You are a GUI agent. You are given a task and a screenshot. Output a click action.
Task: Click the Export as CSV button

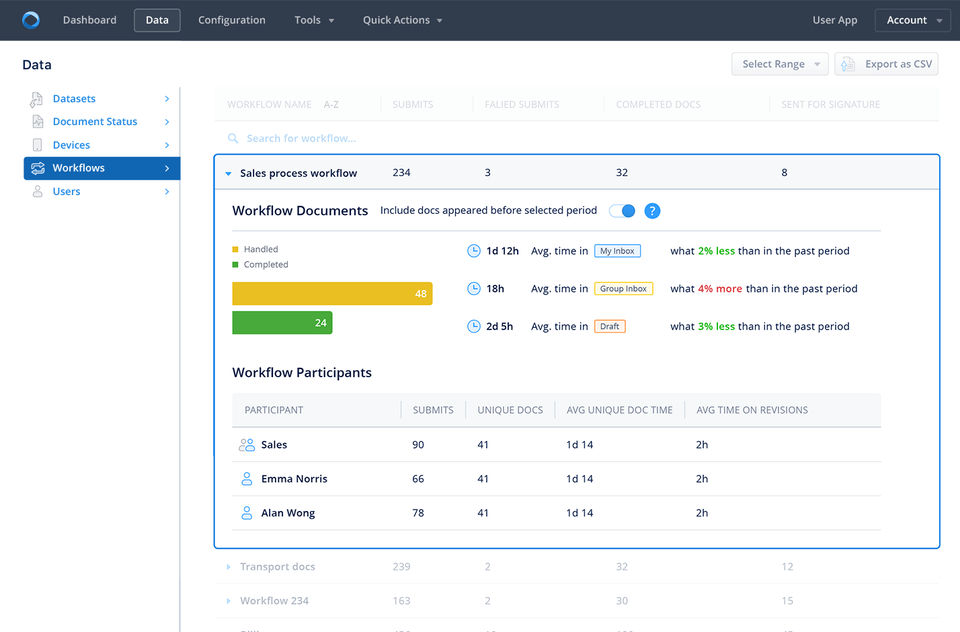tap(886, 64)
